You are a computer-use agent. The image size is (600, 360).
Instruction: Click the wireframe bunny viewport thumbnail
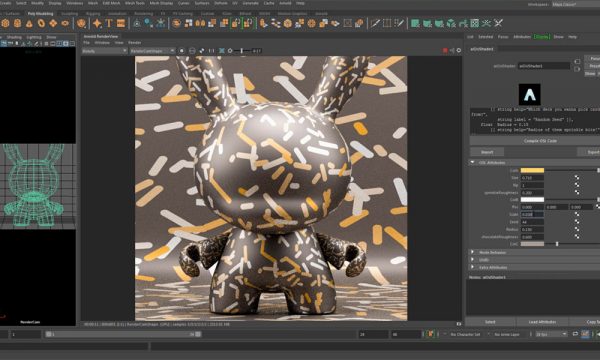38,186
